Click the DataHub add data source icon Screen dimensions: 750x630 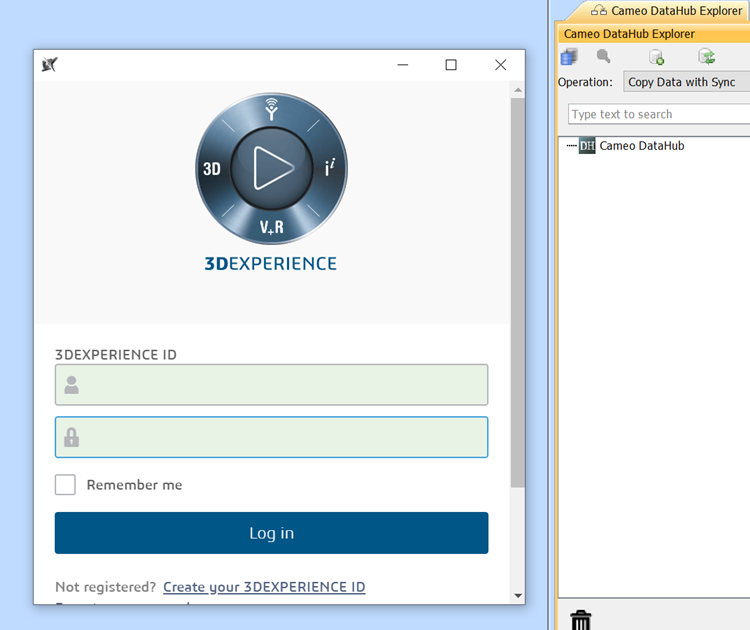pyautogui.click(x=657, y=57)
